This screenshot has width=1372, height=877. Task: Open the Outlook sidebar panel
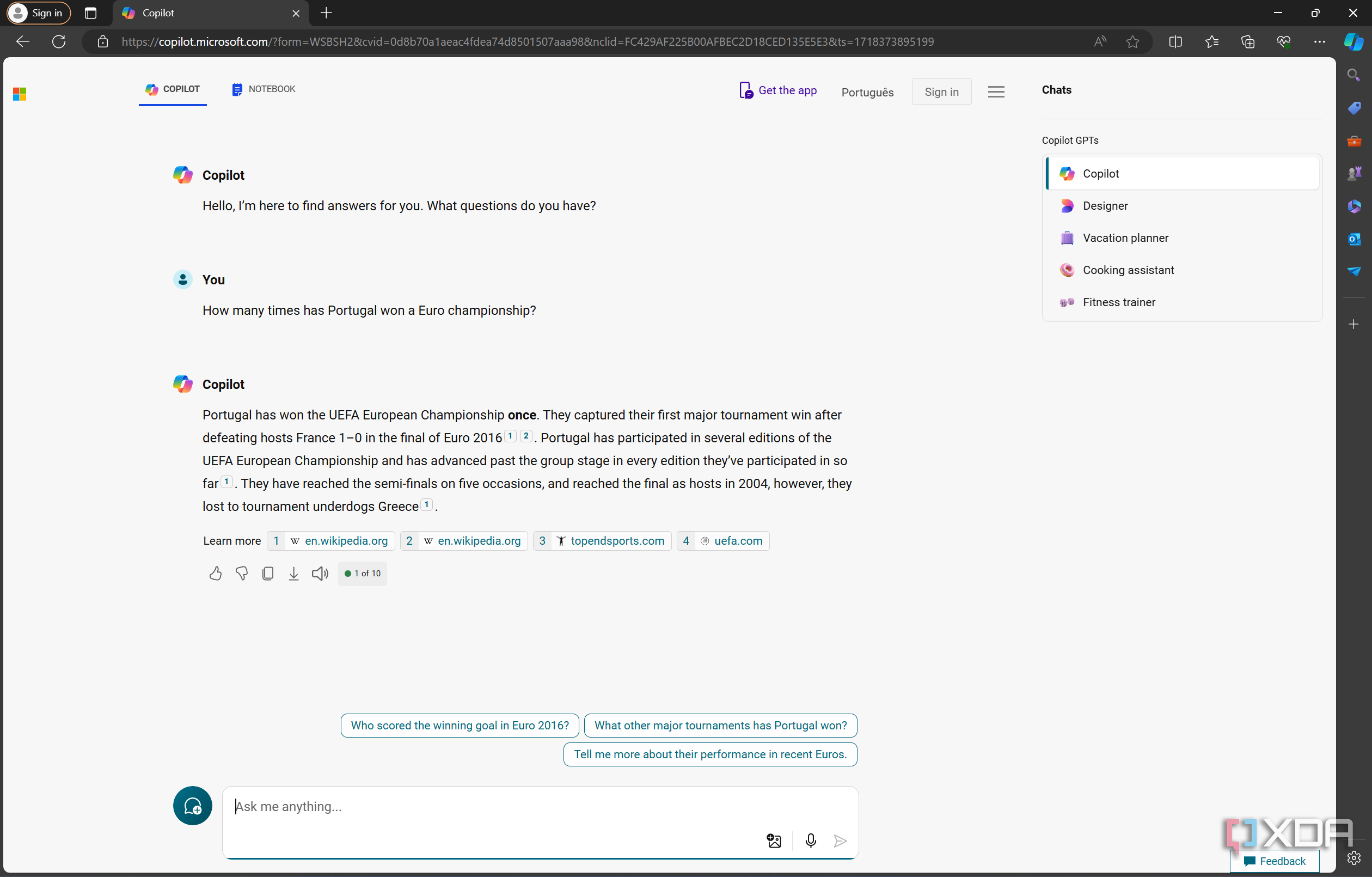1355,239
